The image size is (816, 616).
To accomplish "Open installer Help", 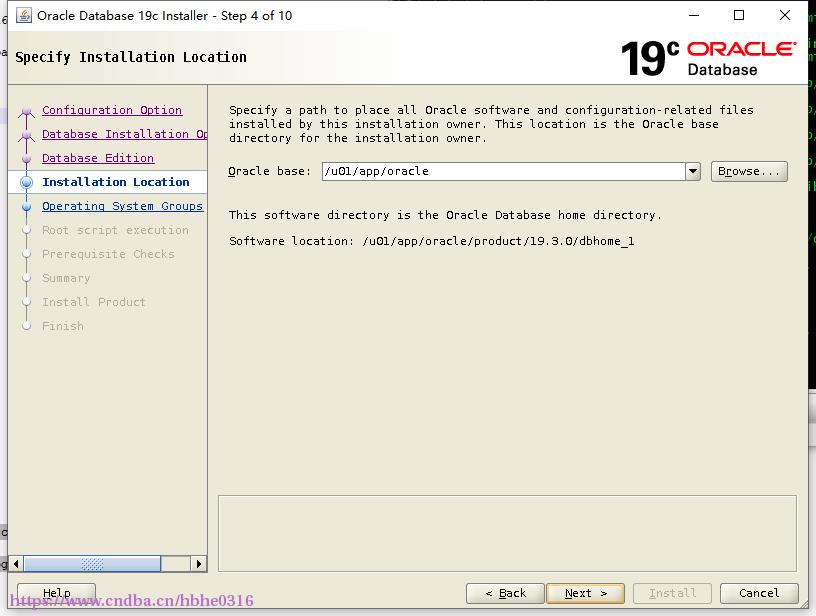I will click(56, 593).
